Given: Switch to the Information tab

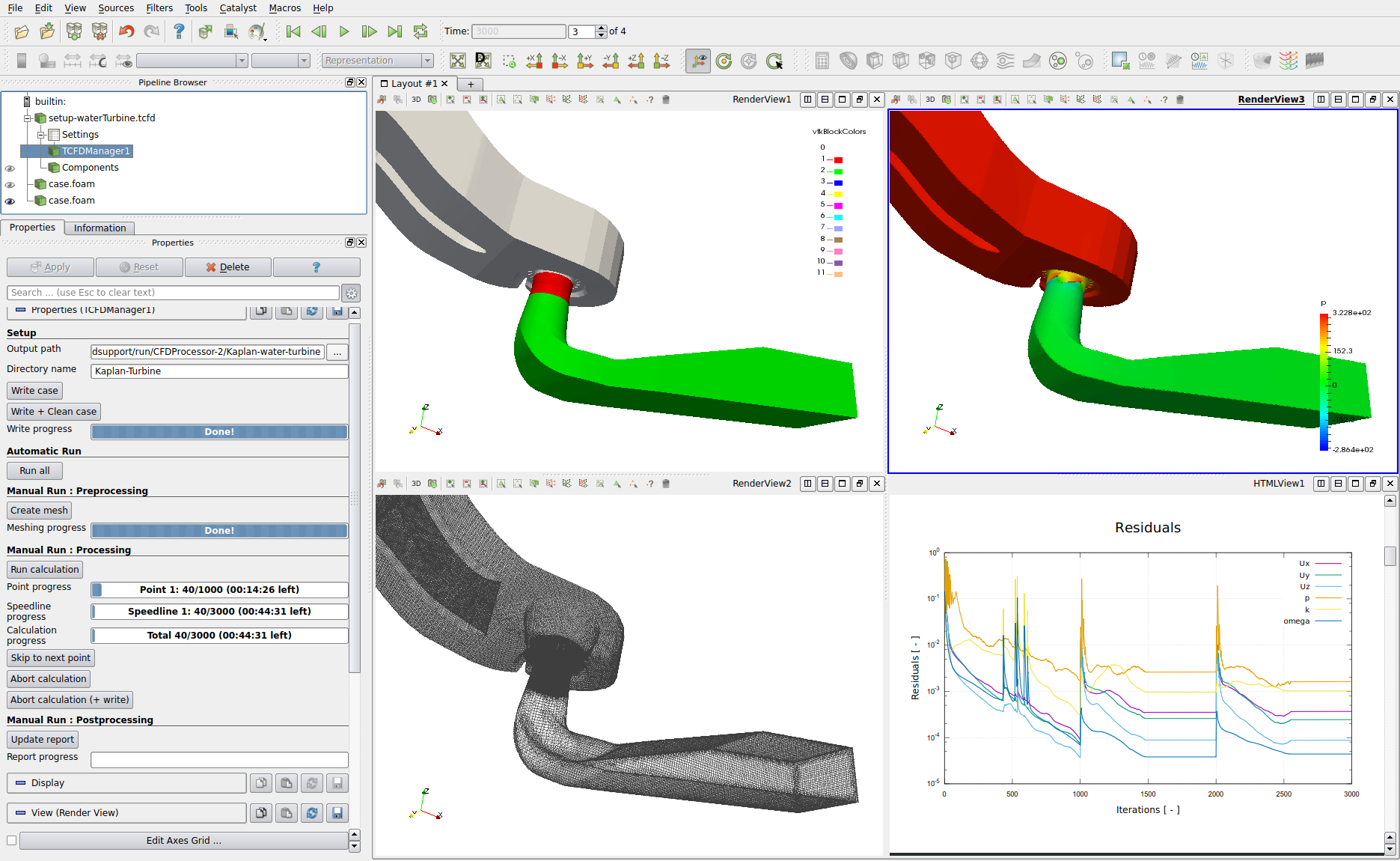Looking at the screenshot, I should pos(99,228).
